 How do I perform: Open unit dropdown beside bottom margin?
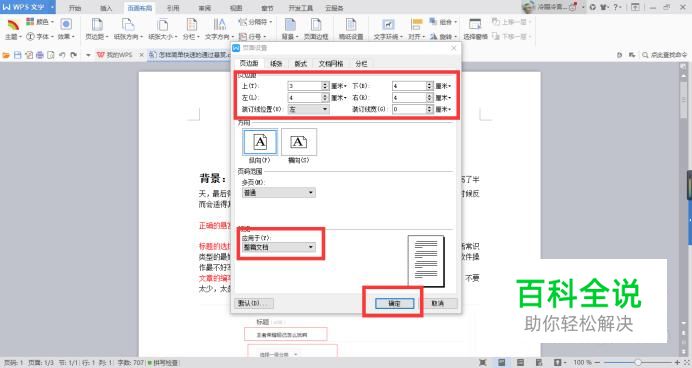443,86
